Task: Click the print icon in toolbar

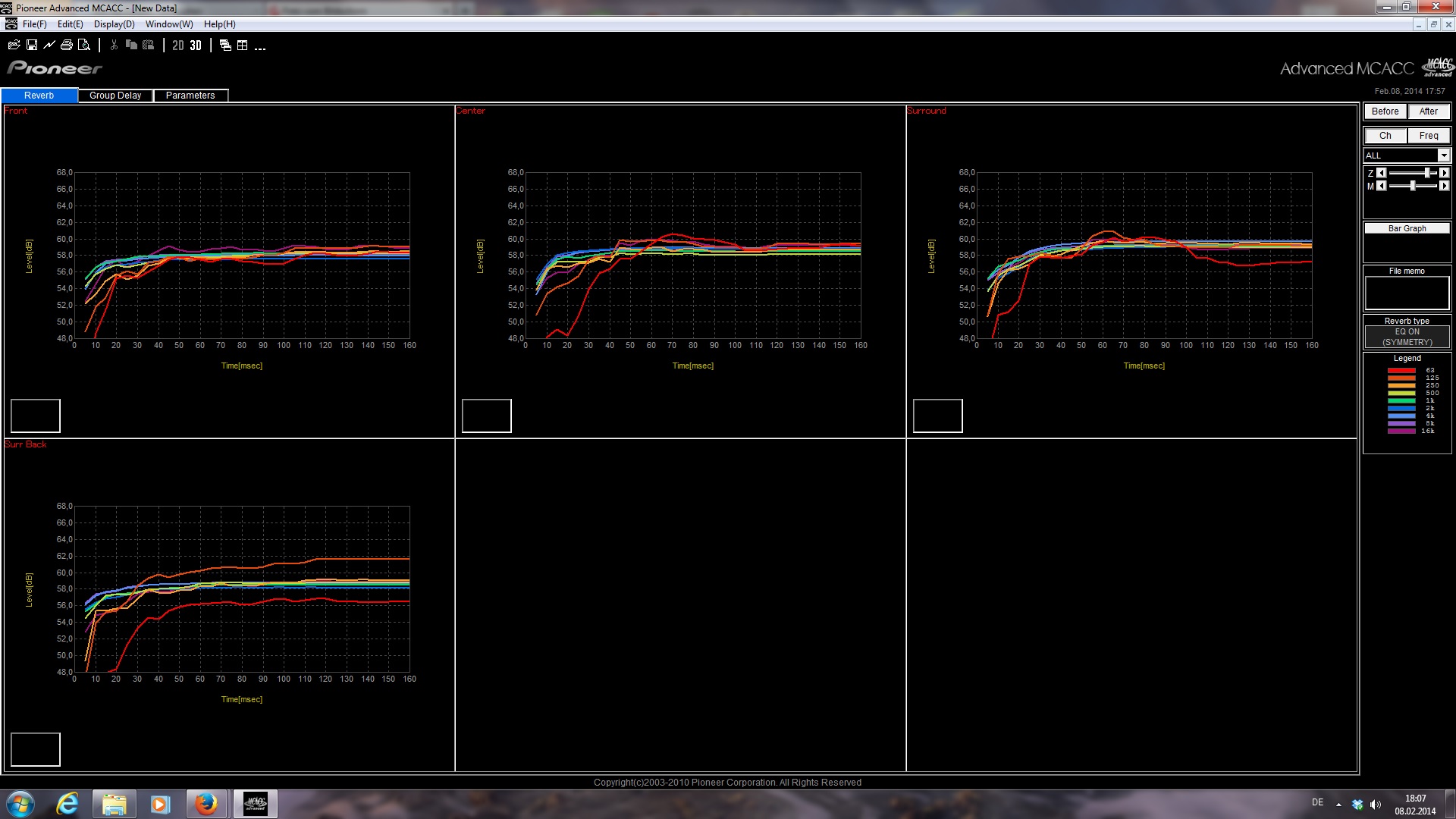Action: (67, 45)
